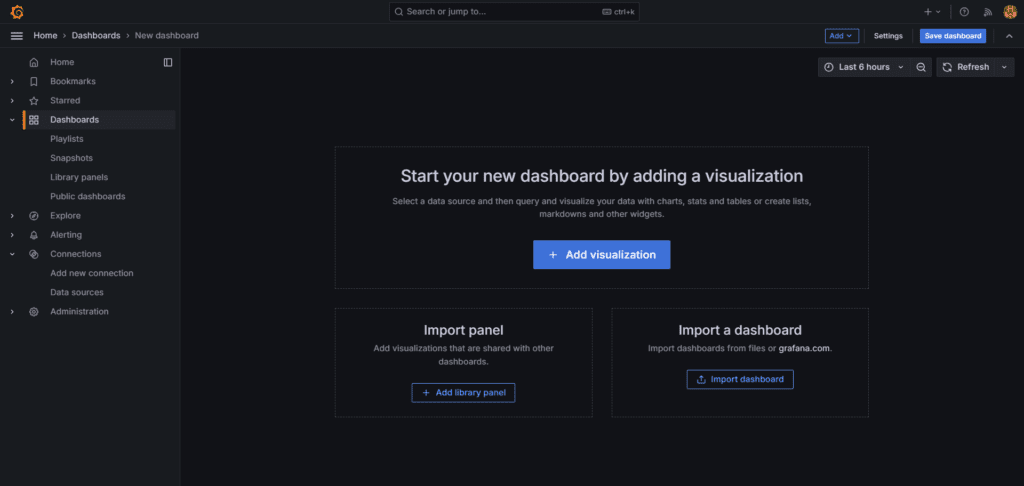The width and height of the screenshot is (1024, 486).
Task: Click the Dashboards grid icon
Action: pyautogui.click(x=34, y=120)
